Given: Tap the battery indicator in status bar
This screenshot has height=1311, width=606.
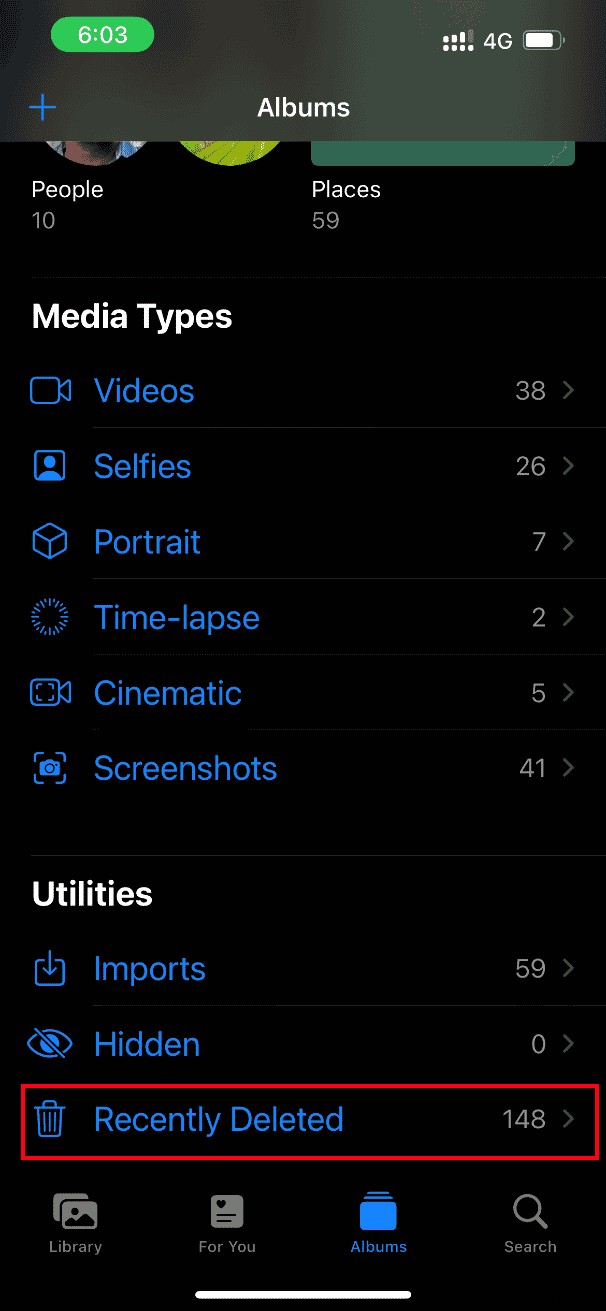Looking at the screenshot, I should [x=544, y=41].
